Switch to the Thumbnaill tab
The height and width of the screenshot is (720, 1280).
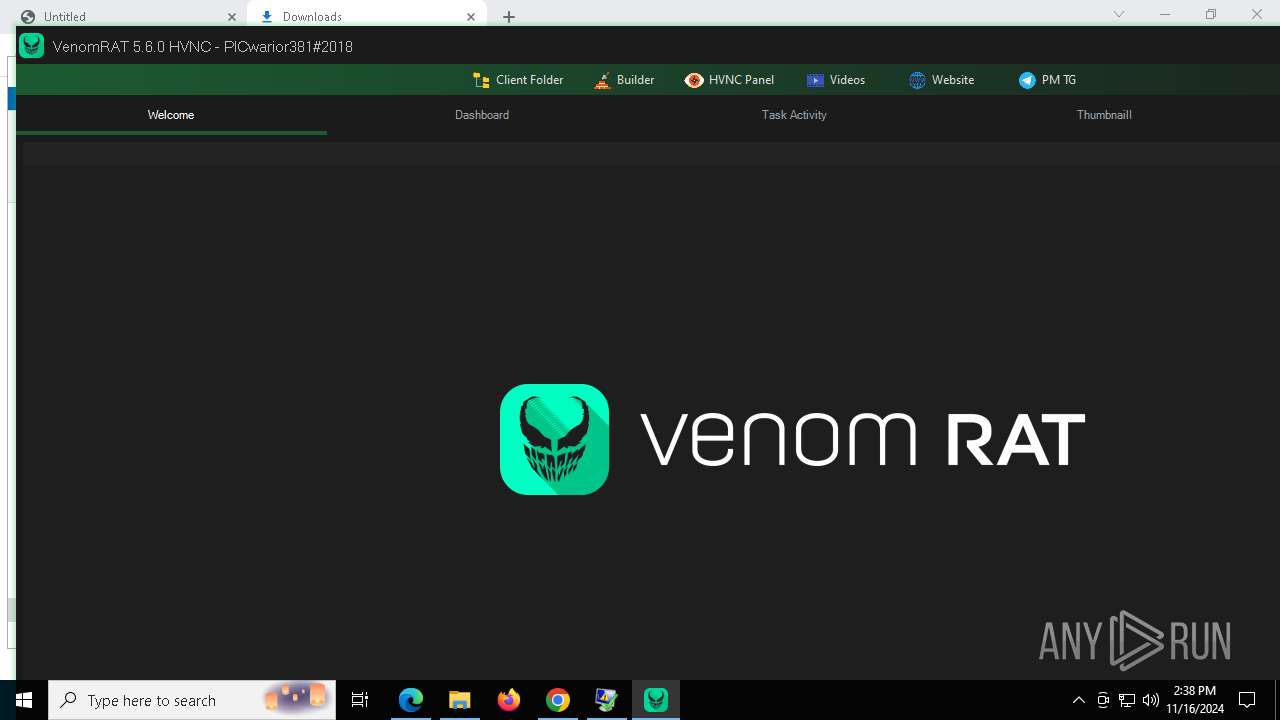1104,115
